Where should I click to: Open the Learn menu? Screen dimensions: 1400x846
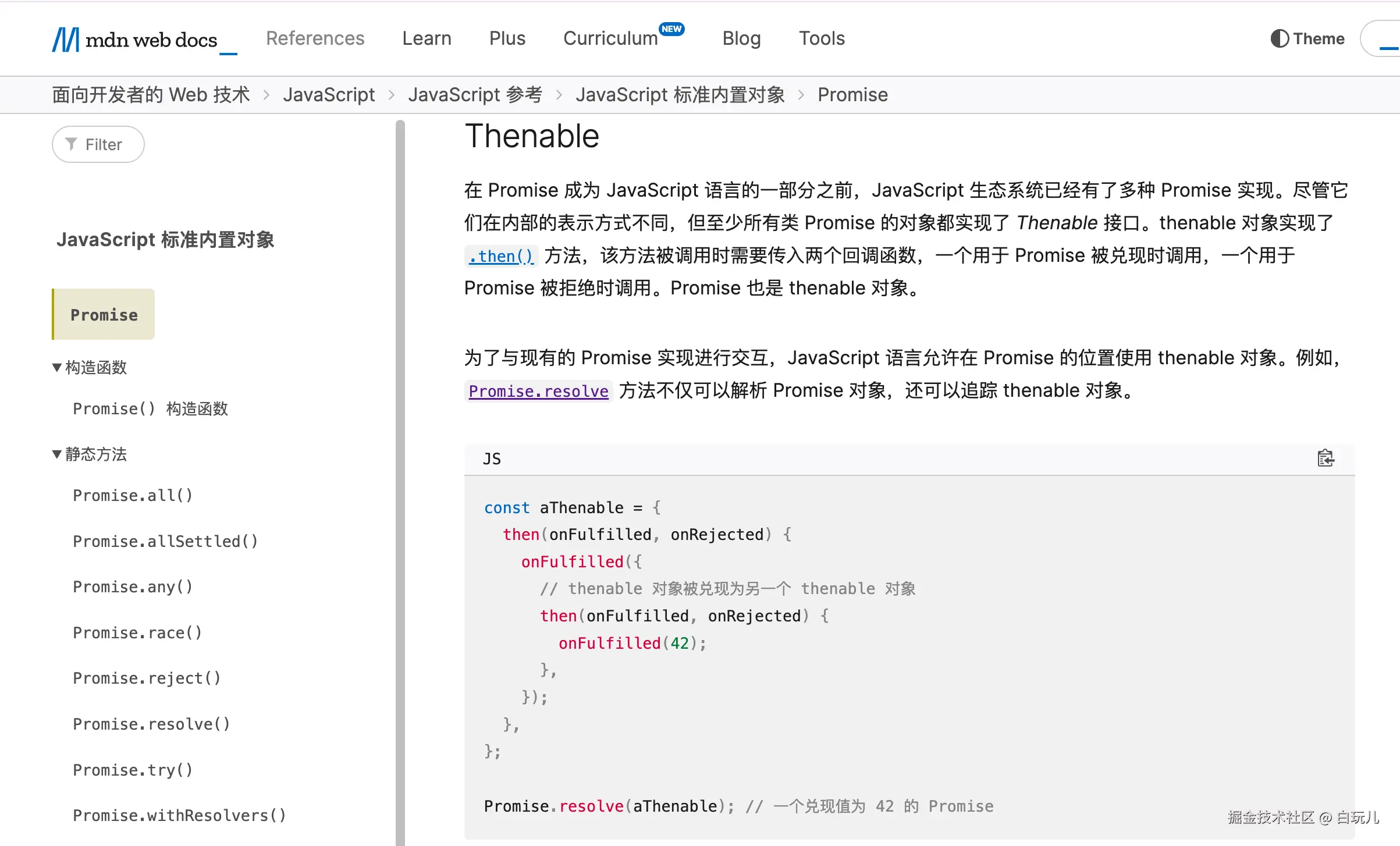427,38
